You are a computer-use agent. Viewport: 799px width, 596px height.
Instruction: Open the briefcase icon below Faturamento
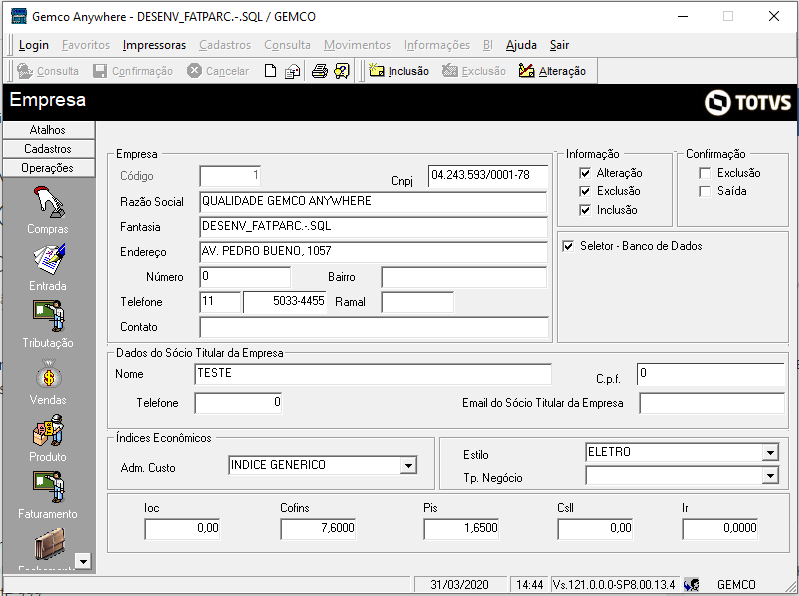(x=50, y=544)
